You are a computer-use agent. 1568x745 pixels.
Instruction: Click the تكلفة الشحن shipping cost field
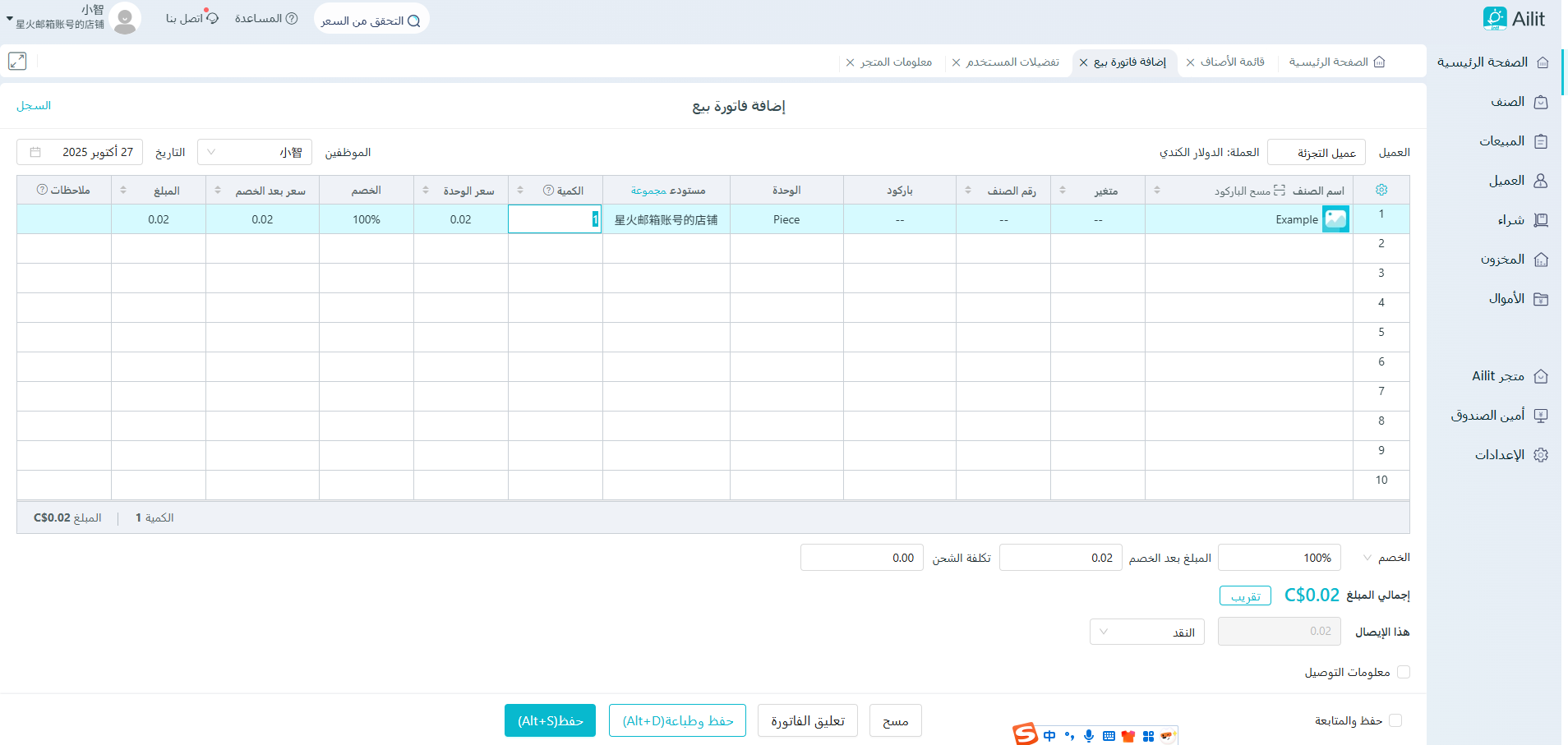click(861, 558)
